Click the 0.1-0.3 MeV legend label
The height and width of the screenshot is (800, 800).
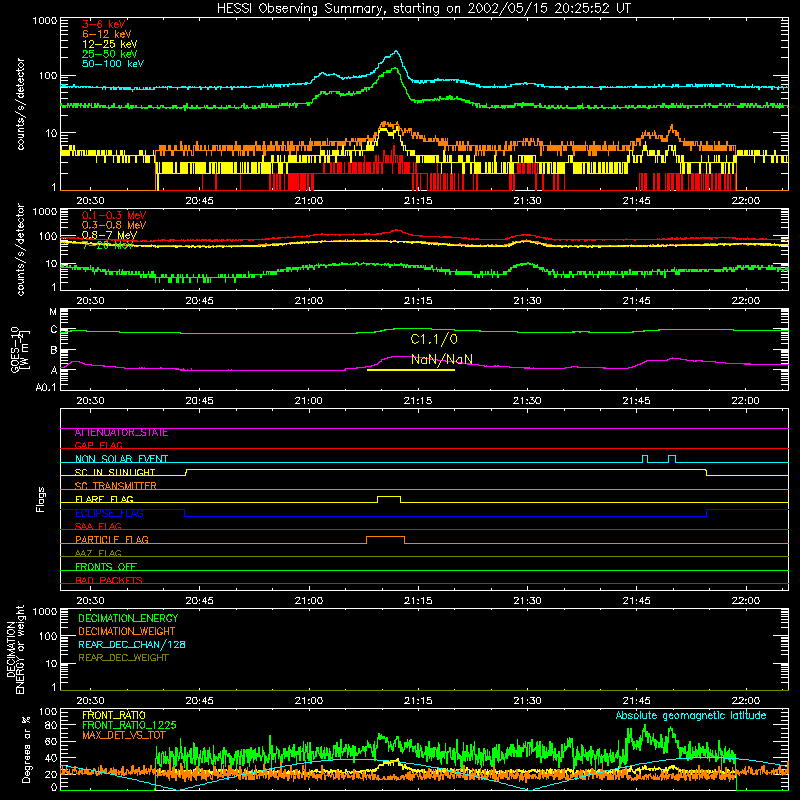[x=114, y=215]
